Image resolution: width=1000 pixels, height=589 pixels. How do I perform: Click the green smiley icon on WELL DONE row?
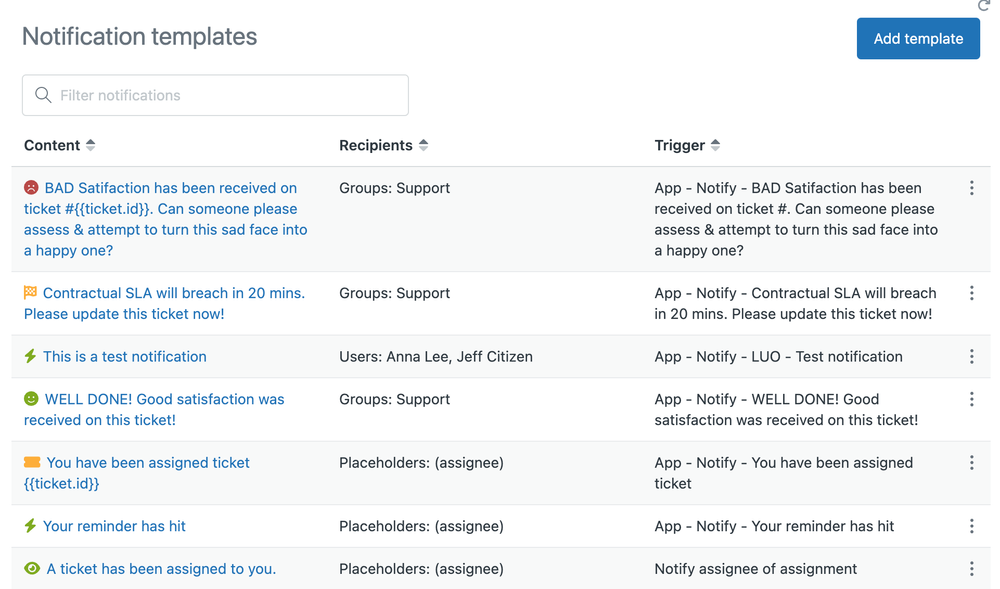tap(29, 399)
